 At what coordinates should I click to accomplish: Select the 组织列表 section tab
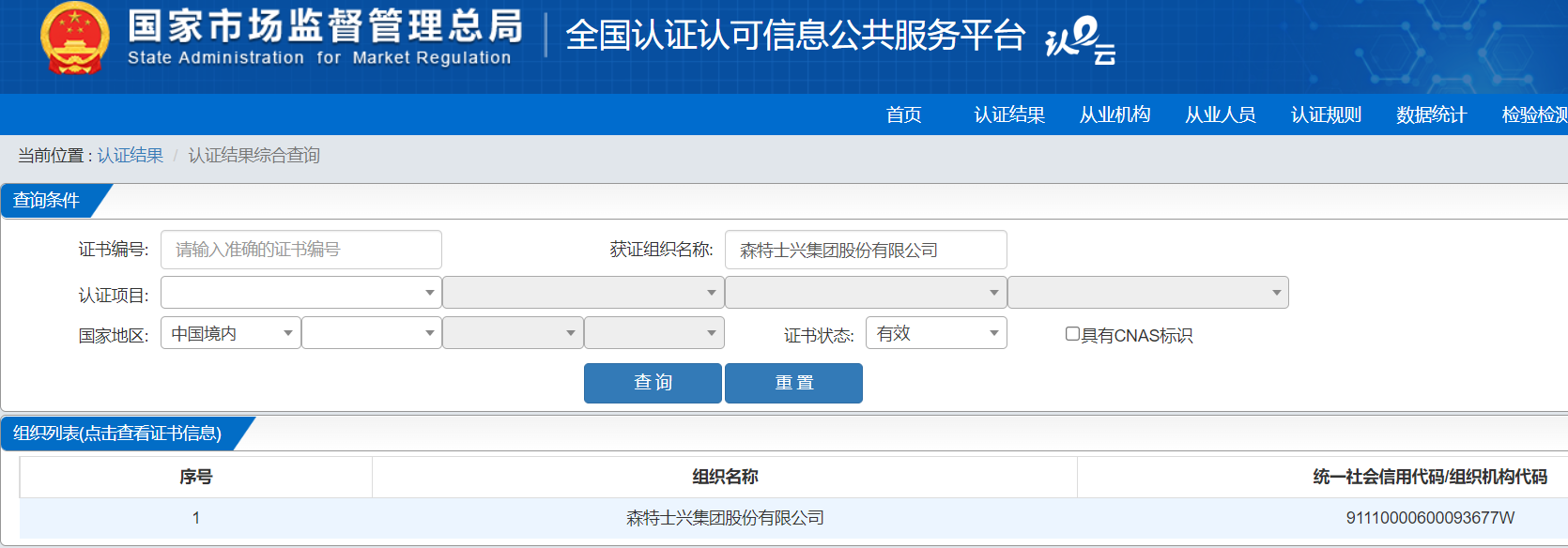click(x=118, y=434)
